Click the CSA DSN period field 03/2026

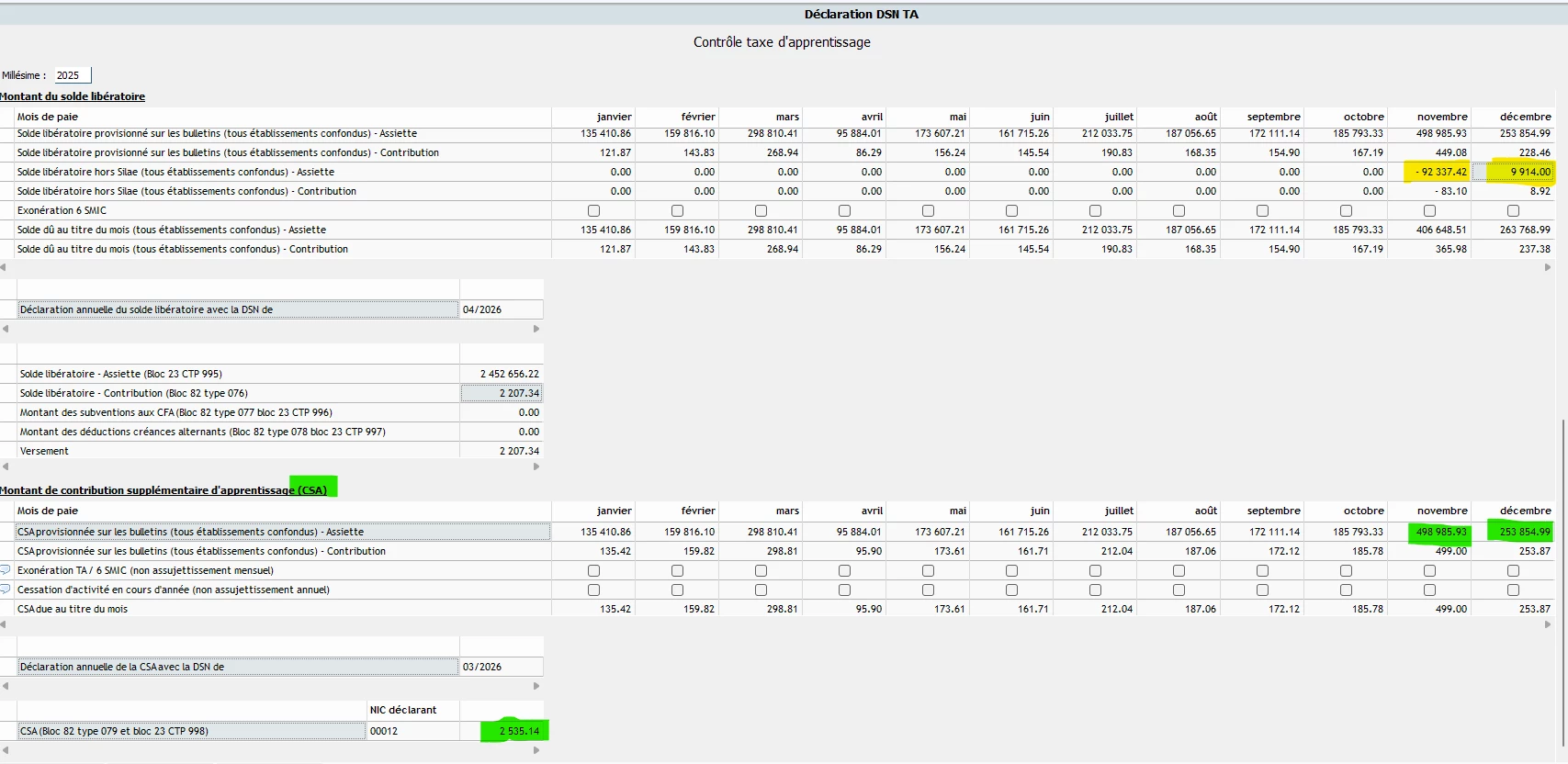502,667
